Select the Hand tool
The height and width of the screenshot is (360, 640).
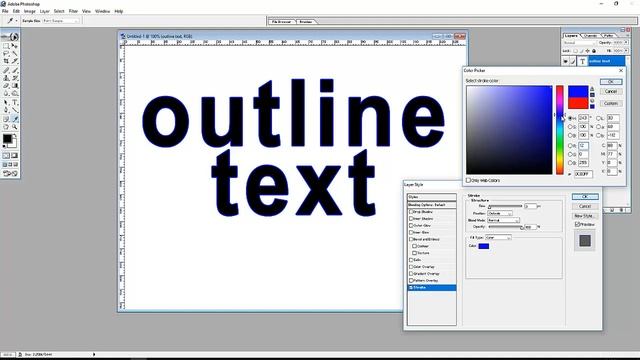coord(6,127)
